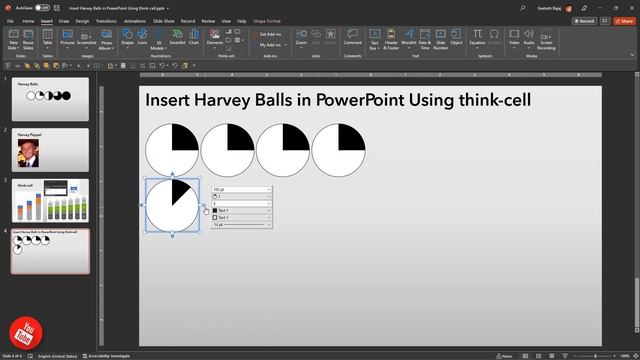This screenshot has height=360, width=640.
Task: Insert Date & Time
Action: pyautogui.click(x=425, y=40)
